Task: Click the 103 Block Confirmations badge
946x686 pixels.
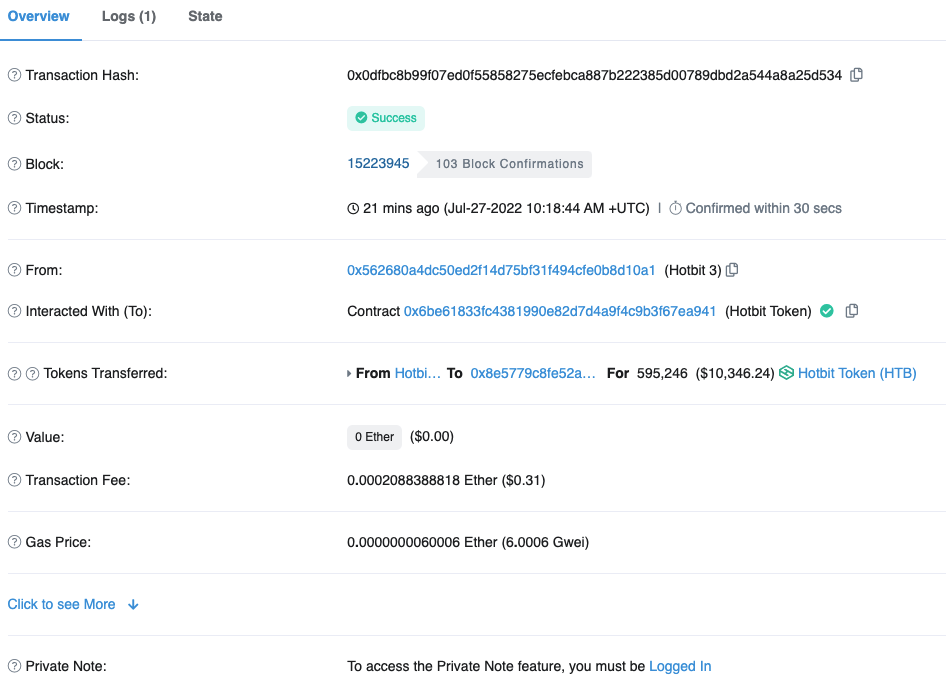Action: pos(509,164)
